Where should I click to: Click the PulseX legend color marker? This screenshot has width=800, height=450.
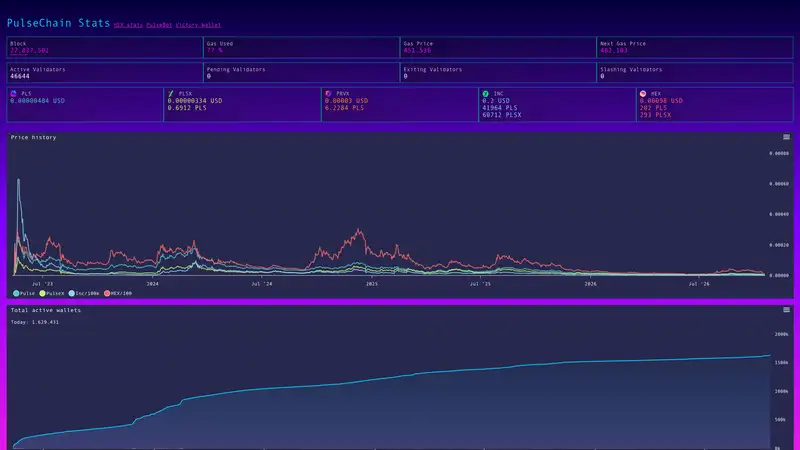coord(43,293)
